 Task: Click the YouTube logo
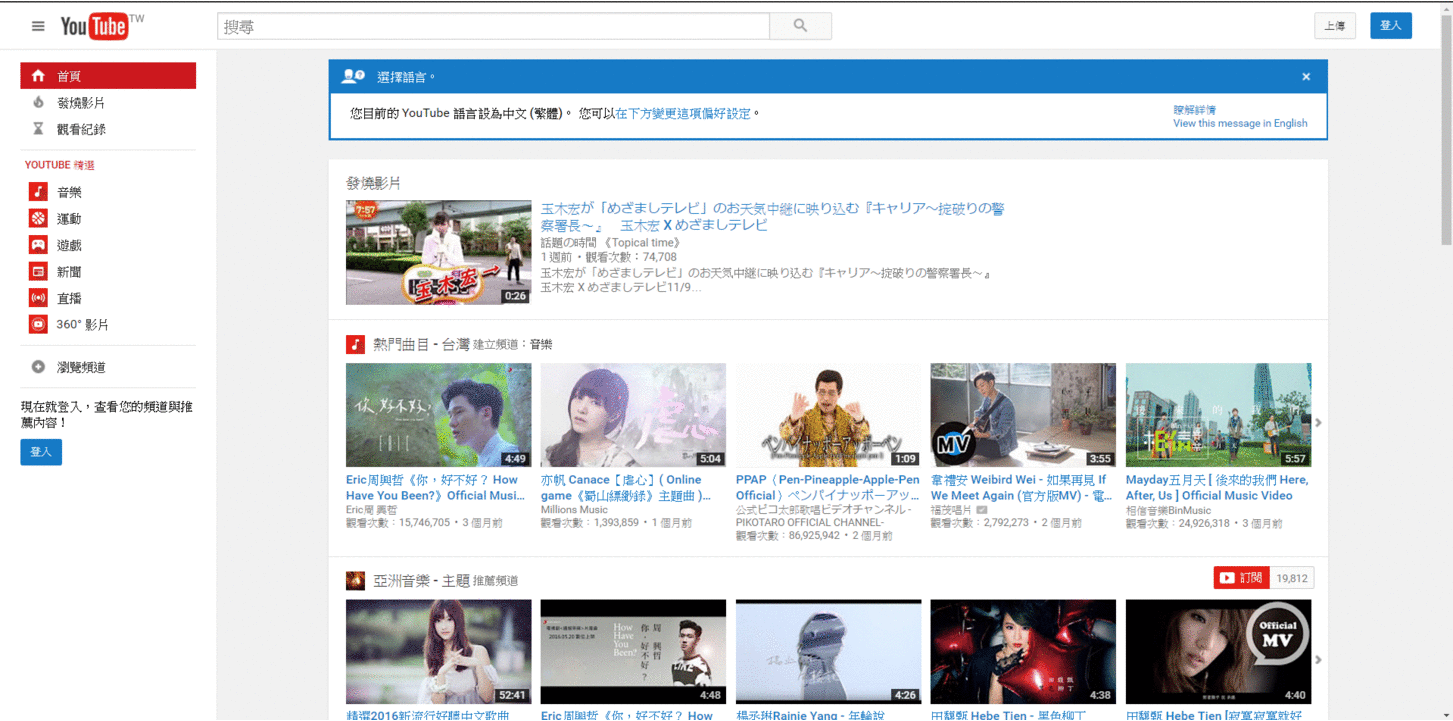click(x=95, y=27)
